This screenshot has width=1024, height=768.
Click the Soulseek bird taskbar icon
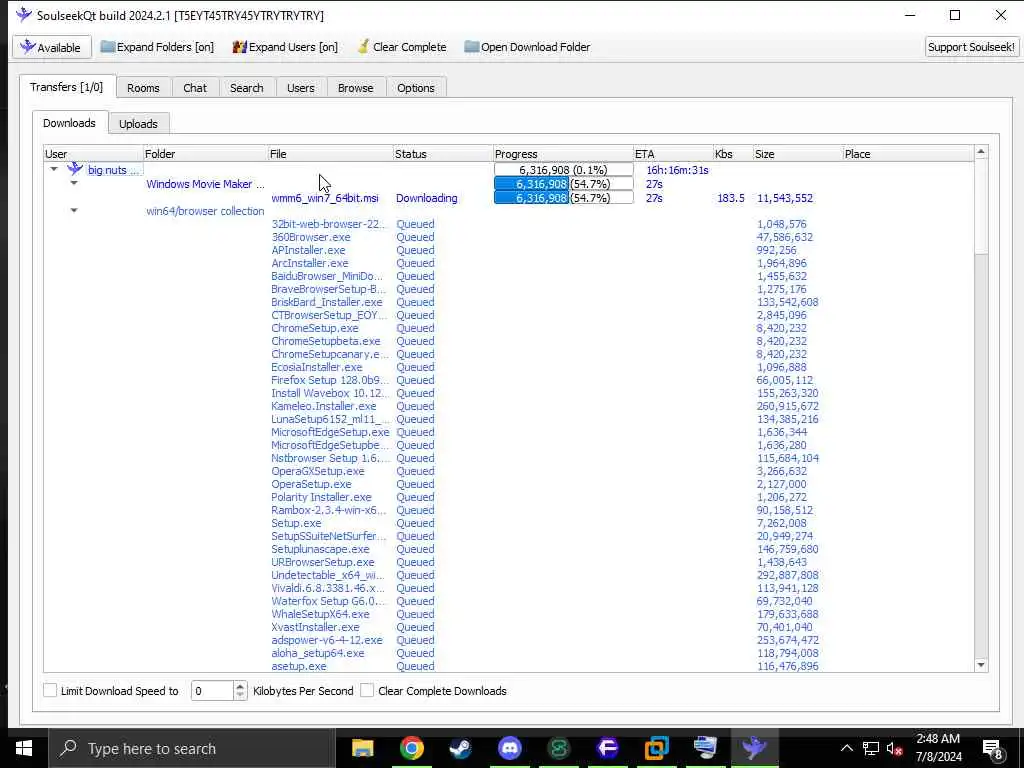754,748
